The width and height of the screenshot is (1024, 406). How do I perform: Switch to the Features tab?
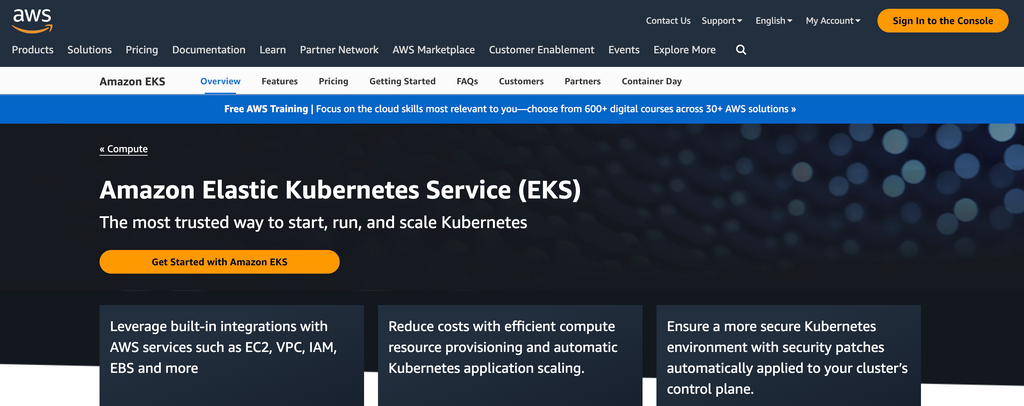(280, 81)
